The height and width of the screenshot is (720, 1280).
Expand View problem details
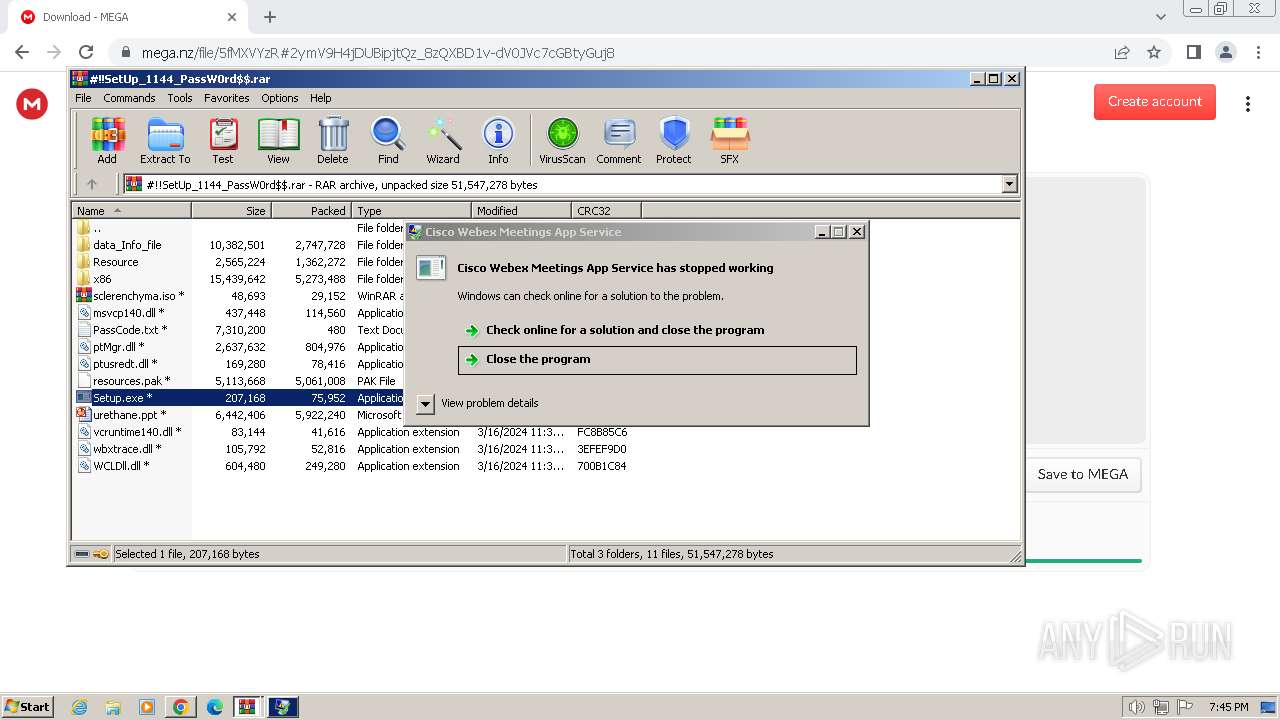[x=478, y=403]
